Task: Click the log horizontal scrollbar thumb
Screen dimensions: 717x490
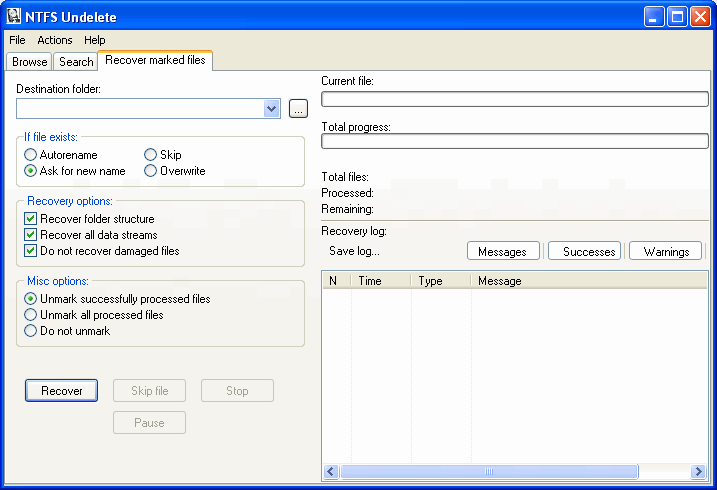Action: [x=489, y=471]
